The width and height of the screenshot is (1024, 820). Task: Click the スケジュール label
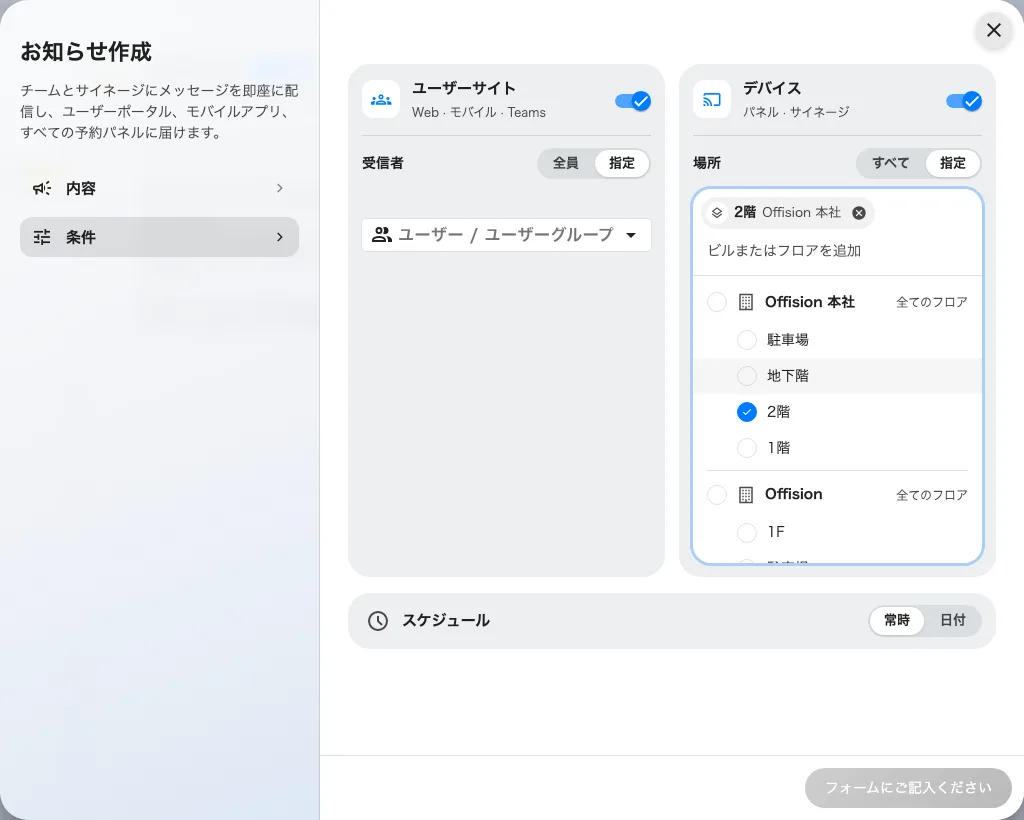click(446, 620)
